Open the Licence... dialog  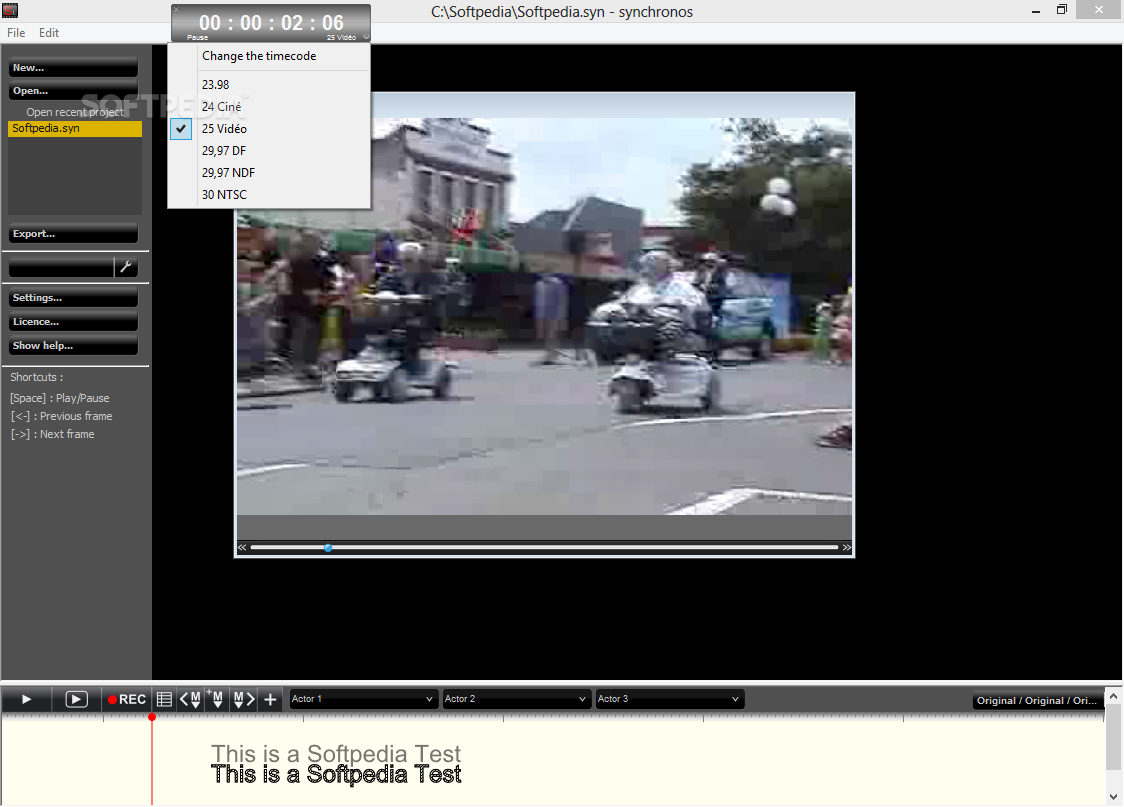pos(73,323)
